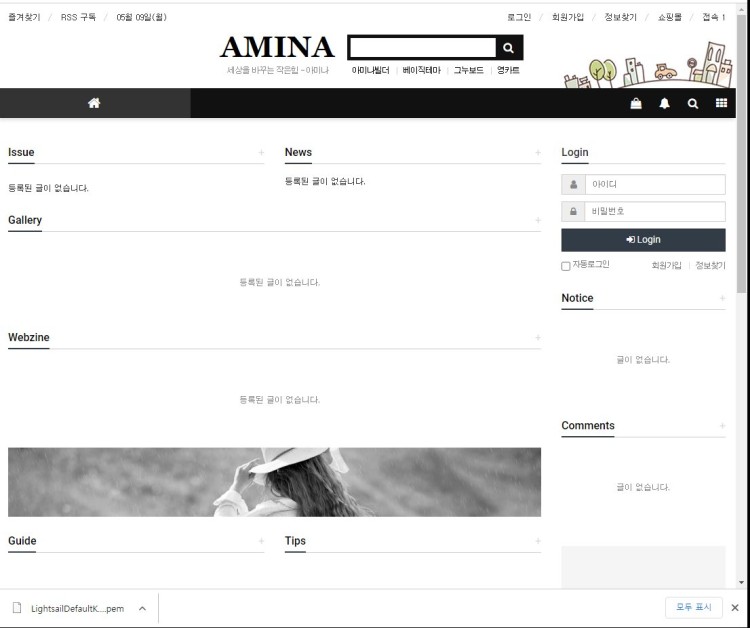Expand the Gallery section plus icon

coord(538,220)
